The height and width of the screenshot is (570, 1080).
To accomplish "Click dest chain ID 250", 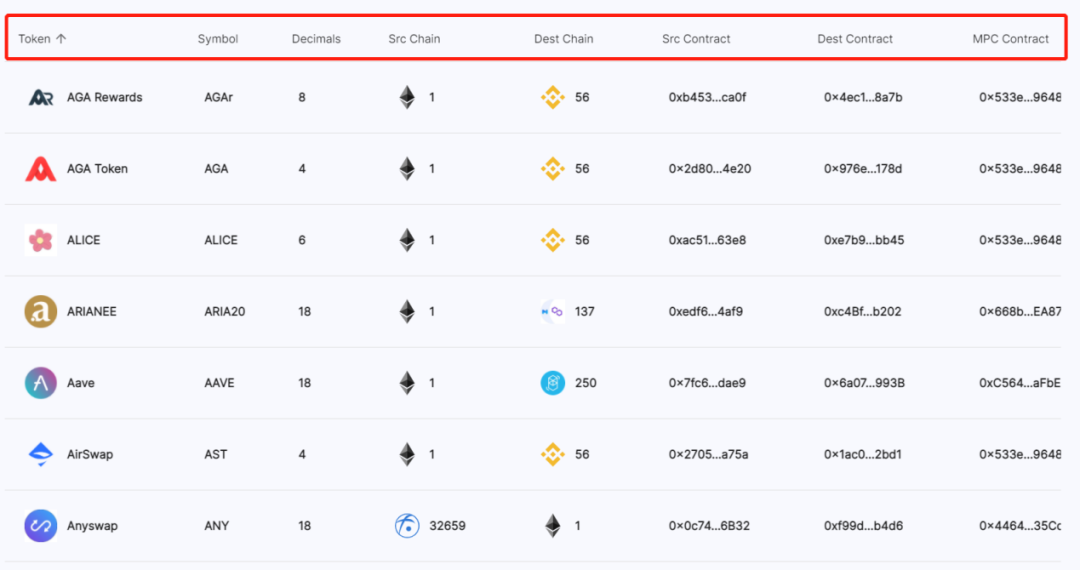I will pyautogui.click(x=585, y=383).
